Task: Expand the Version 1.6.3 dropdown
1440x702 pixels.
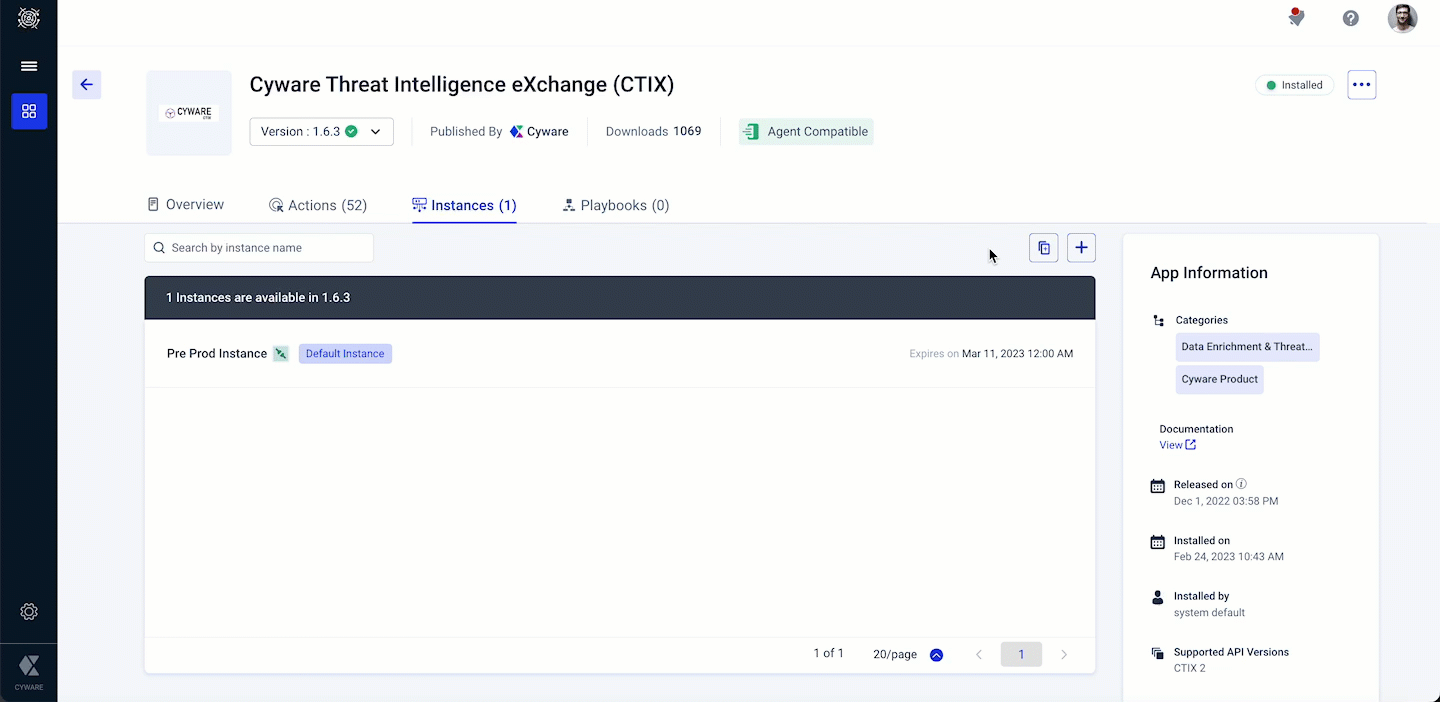Action: coord(321,132)
